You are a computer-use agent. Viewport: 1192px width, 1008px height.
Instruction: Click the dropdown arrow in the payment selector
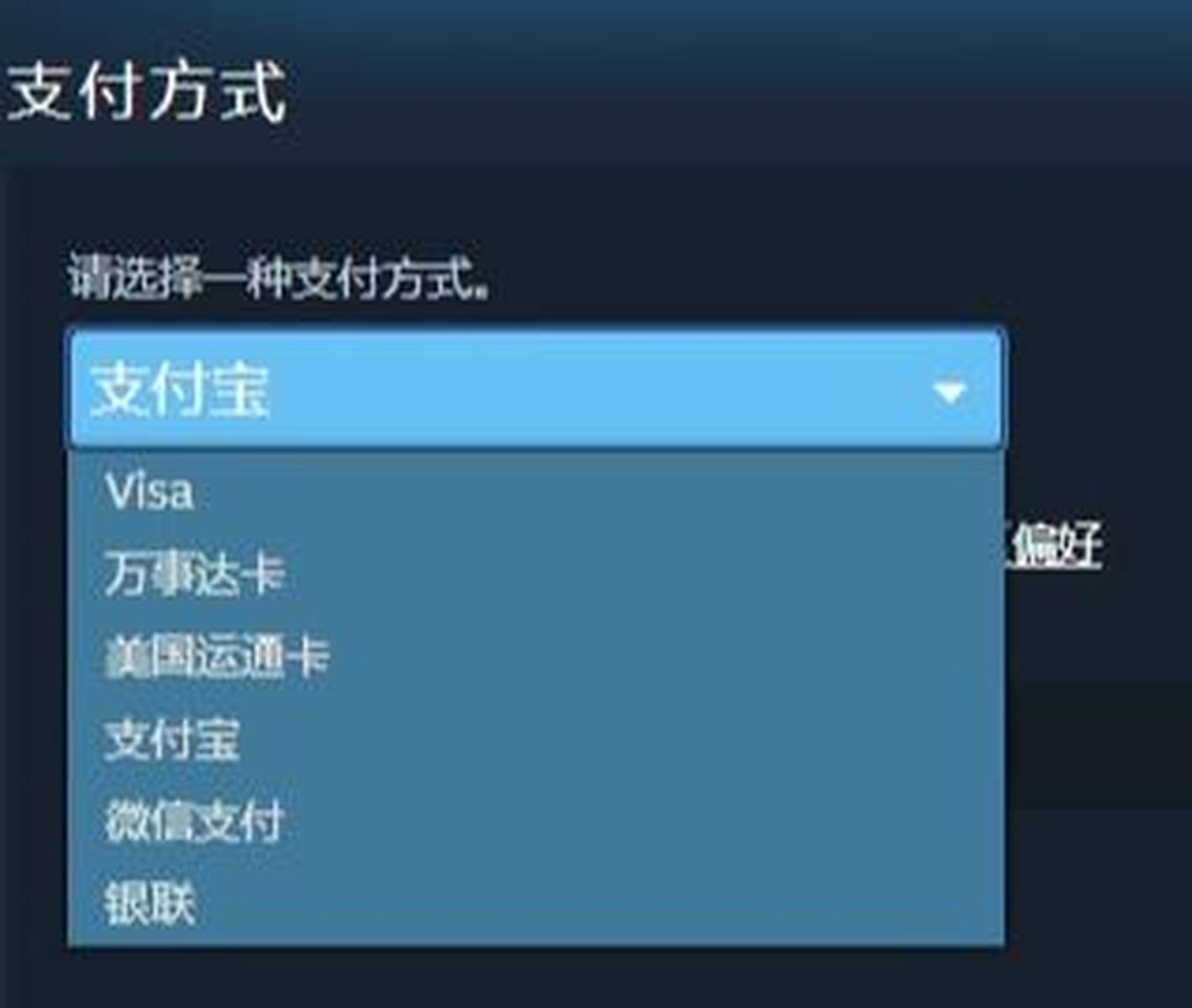click(949, 391)
